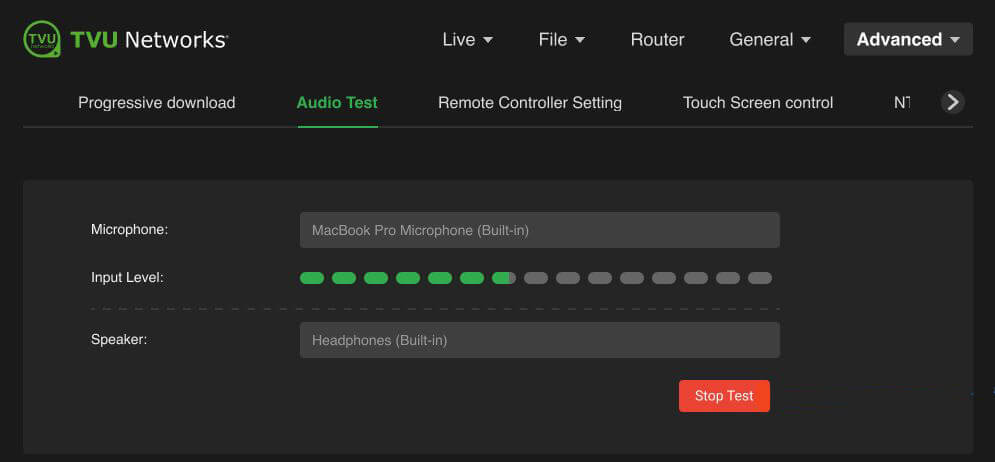
Task: Click the Stop Test button
Action: coord(724,396)
